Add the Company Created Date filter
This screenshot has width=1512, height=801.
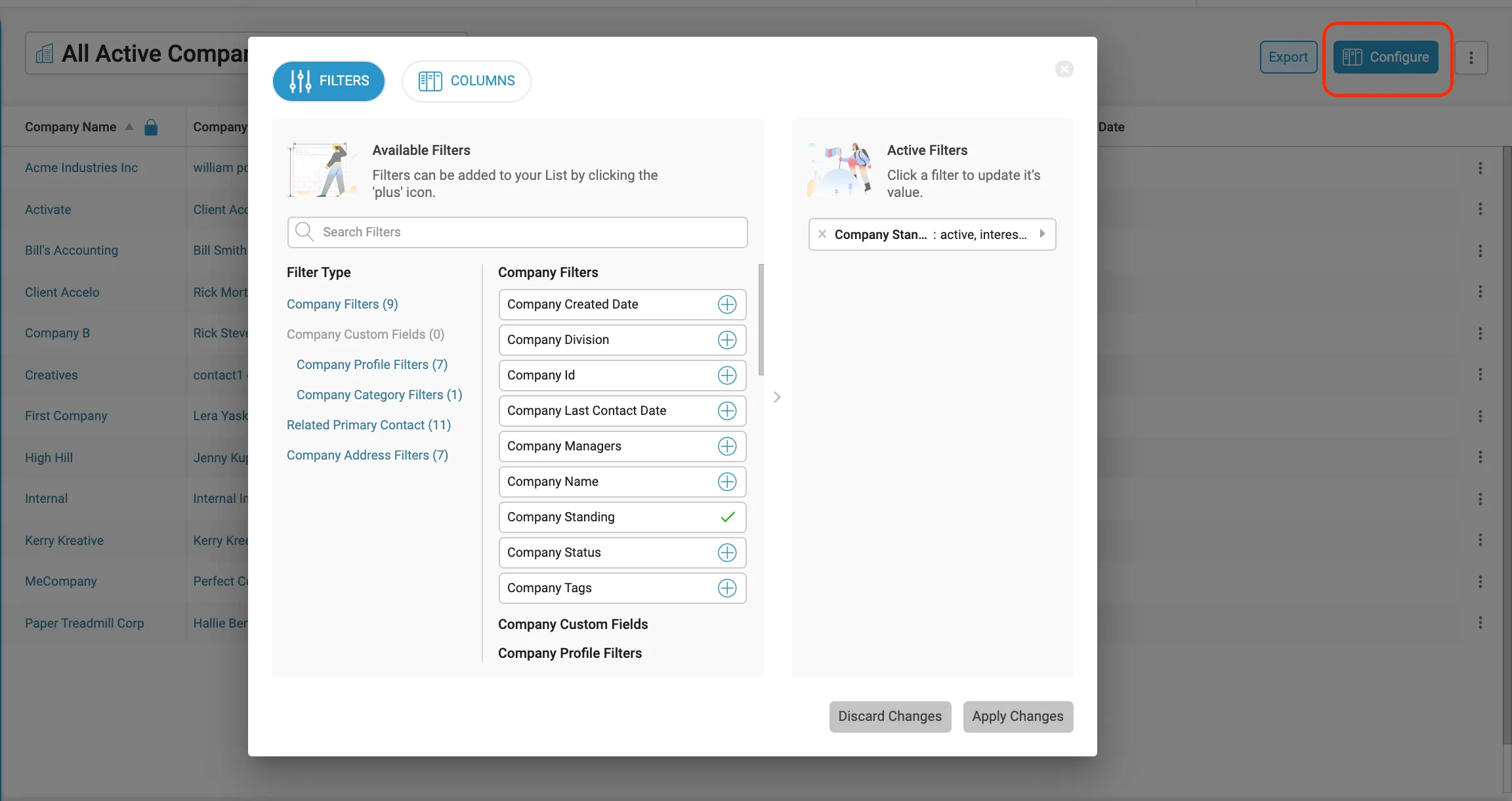pyautogui.click(x=727, y=305)
